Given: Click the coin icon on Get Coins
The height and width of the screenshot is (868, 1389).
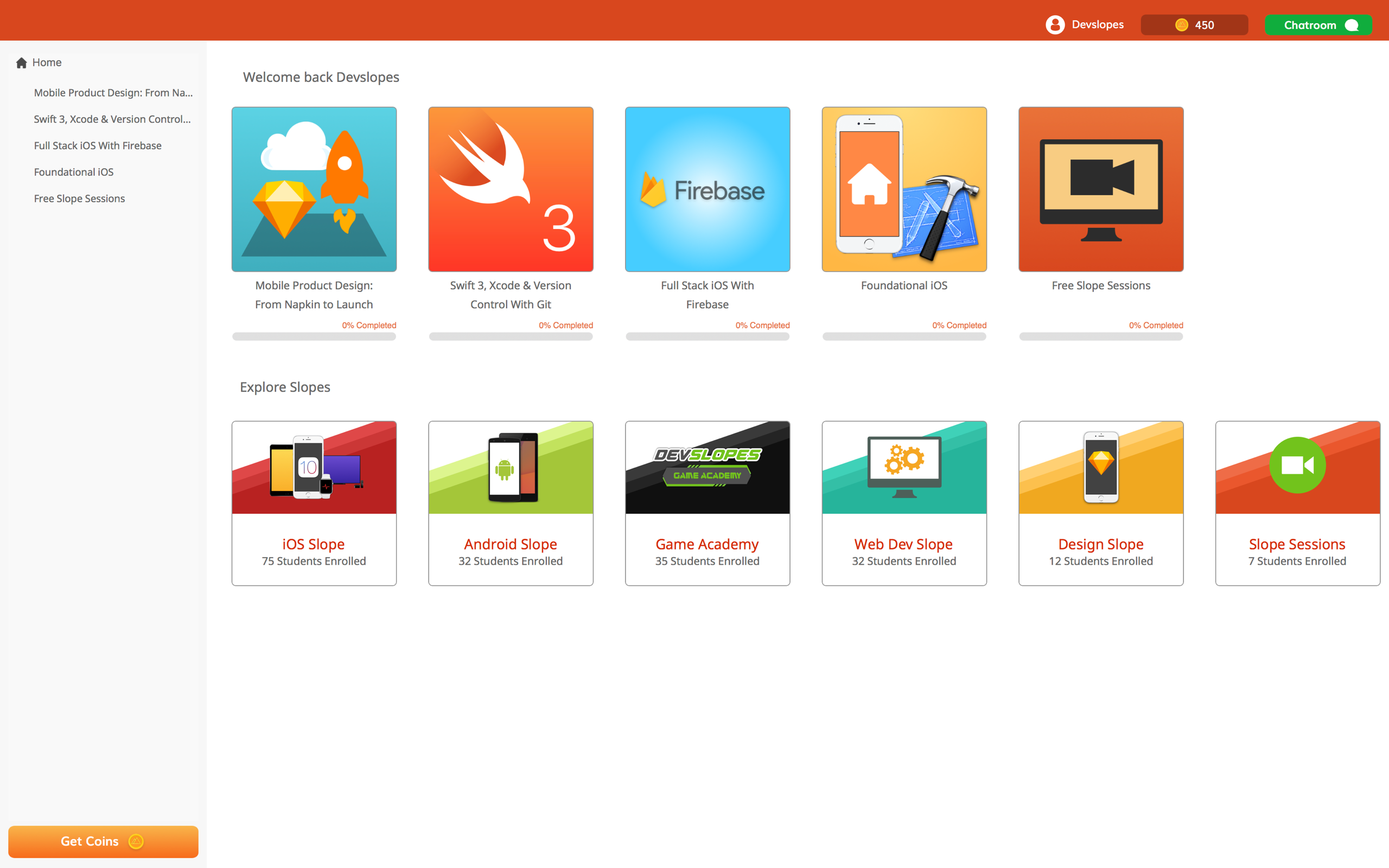Looking at the screenshot, I should 136,841.
